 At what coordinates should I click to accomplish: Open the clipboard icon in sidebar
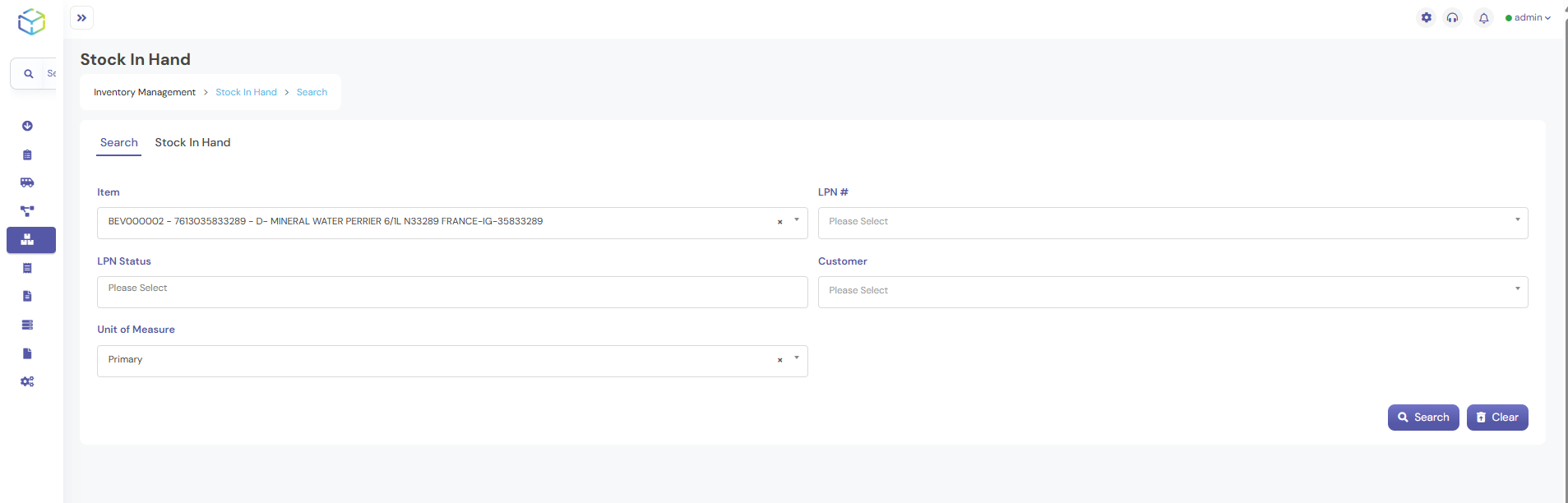point(27,155)
